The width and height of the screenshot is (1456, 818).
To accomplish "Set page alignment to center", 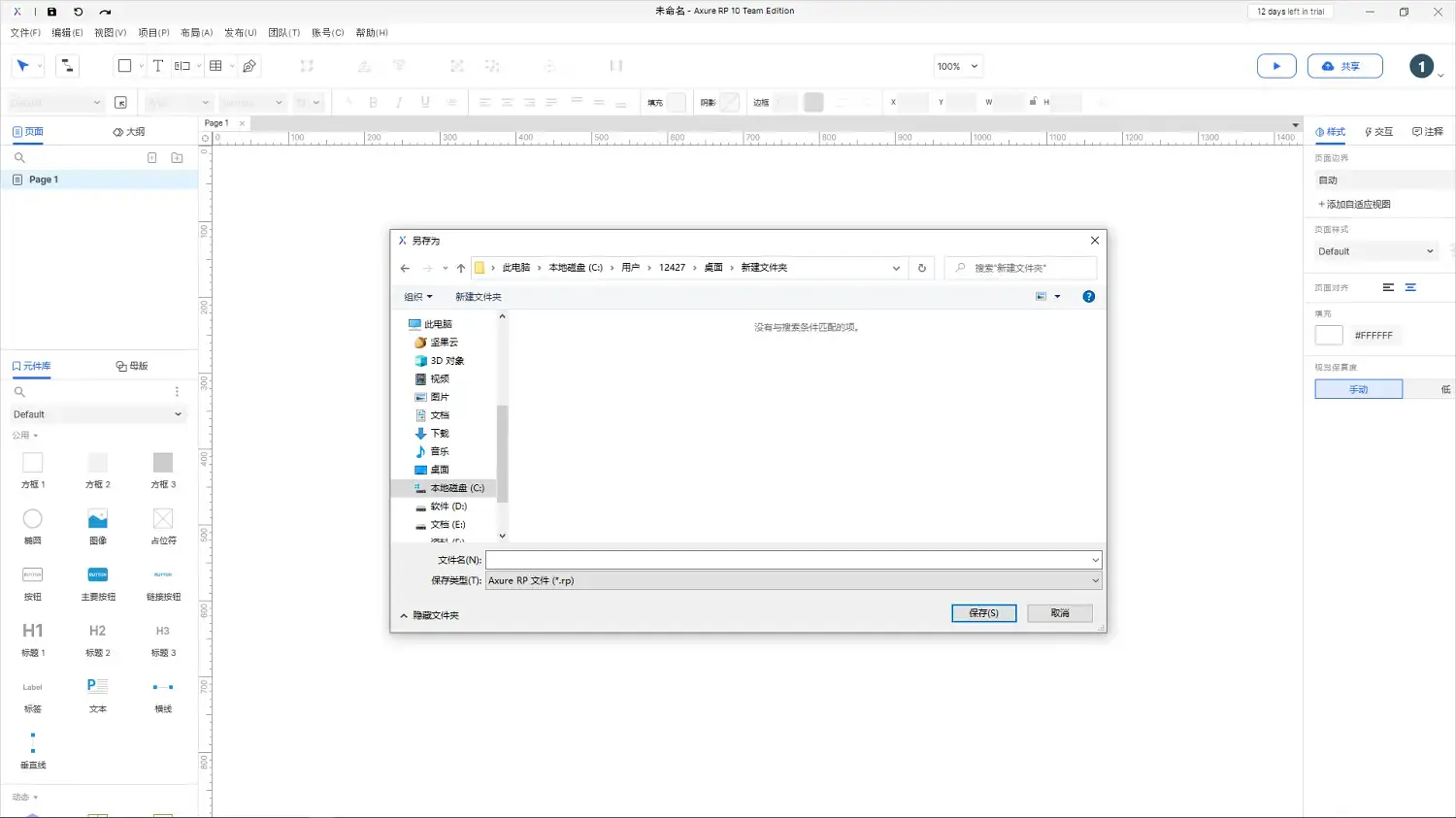I will (1410, 287).
